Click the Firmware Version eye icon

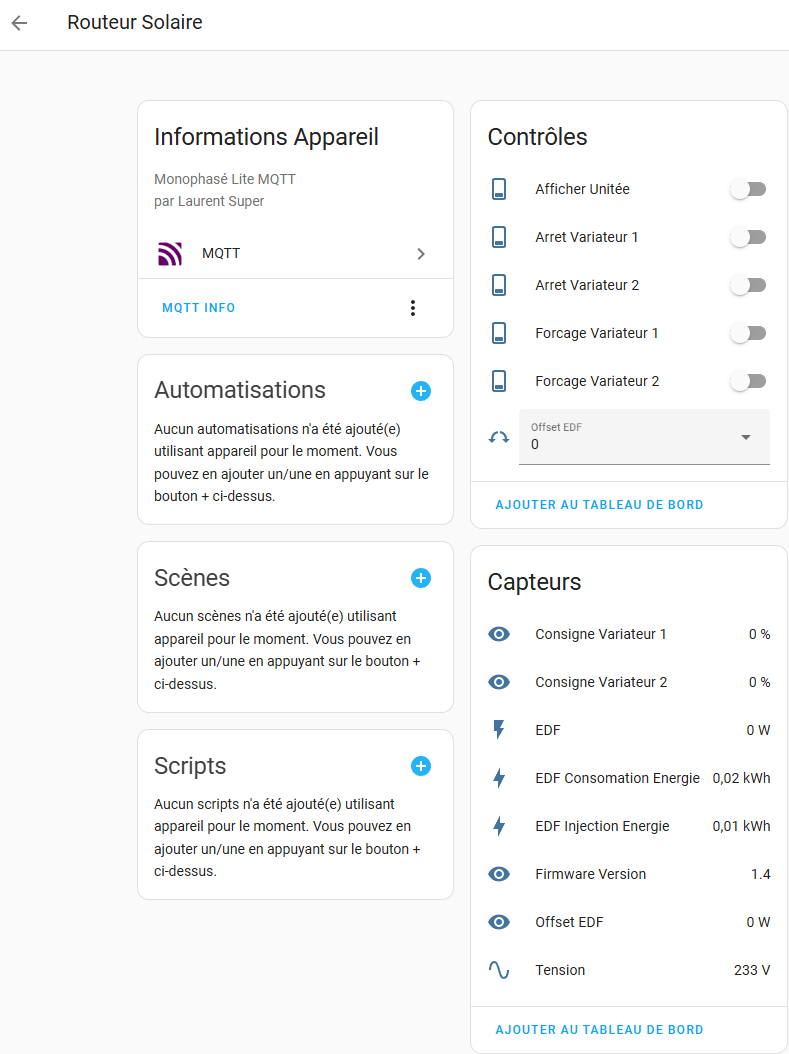point(499,874)
